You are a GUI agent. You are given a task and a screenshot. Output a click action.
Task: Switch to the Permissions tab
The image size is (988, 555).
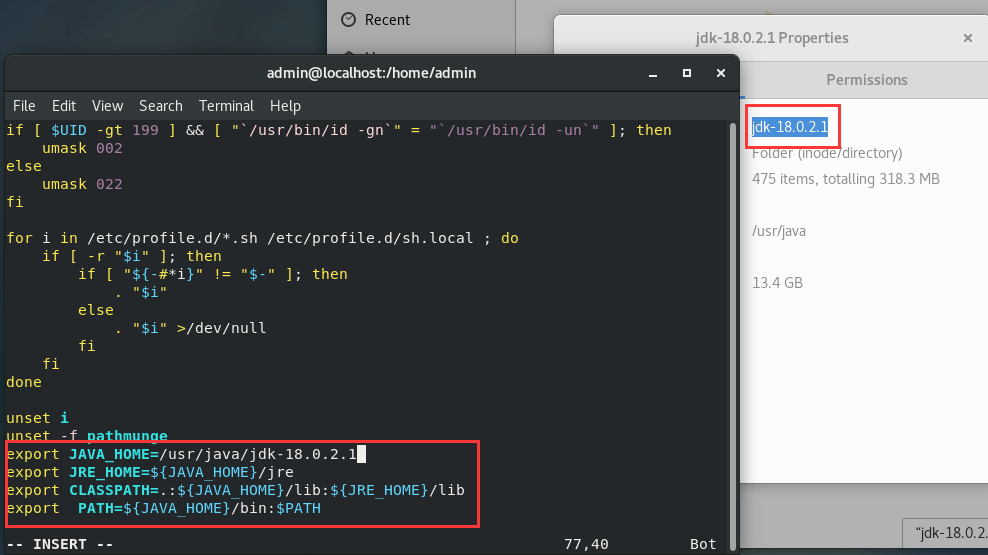coord(866,80)
